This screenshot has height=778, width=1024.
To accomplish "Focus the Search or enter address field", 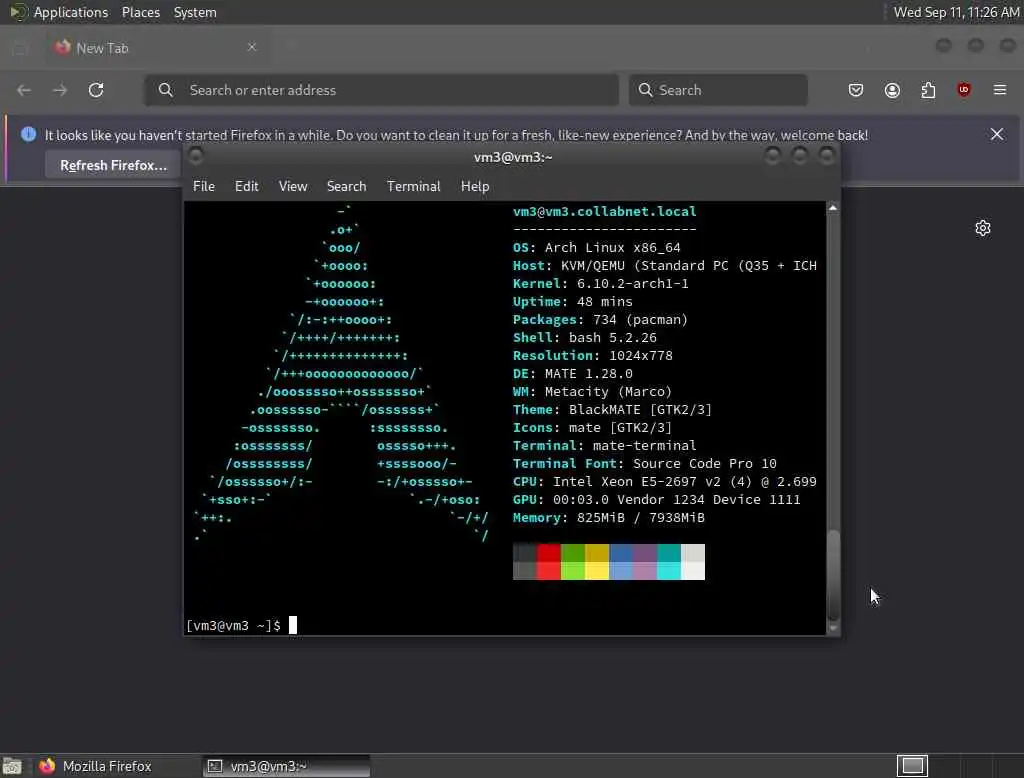I will 381,90.
